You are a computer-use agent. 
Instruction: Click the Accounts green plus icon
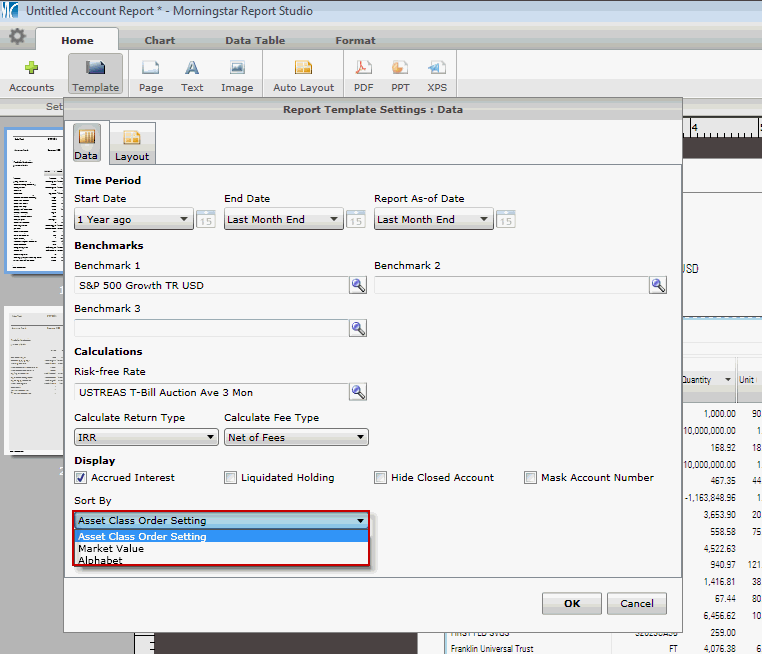[31, 69]
